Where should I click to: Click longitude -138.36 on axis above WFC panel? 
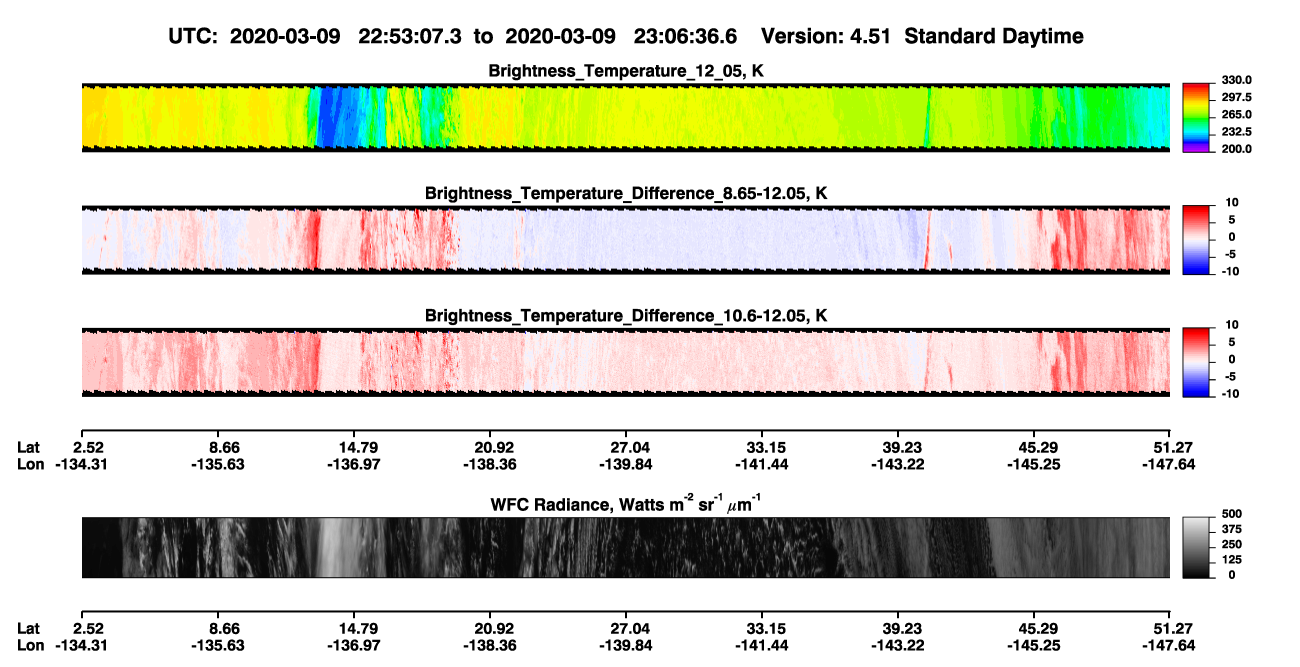[x=490, y=464]
